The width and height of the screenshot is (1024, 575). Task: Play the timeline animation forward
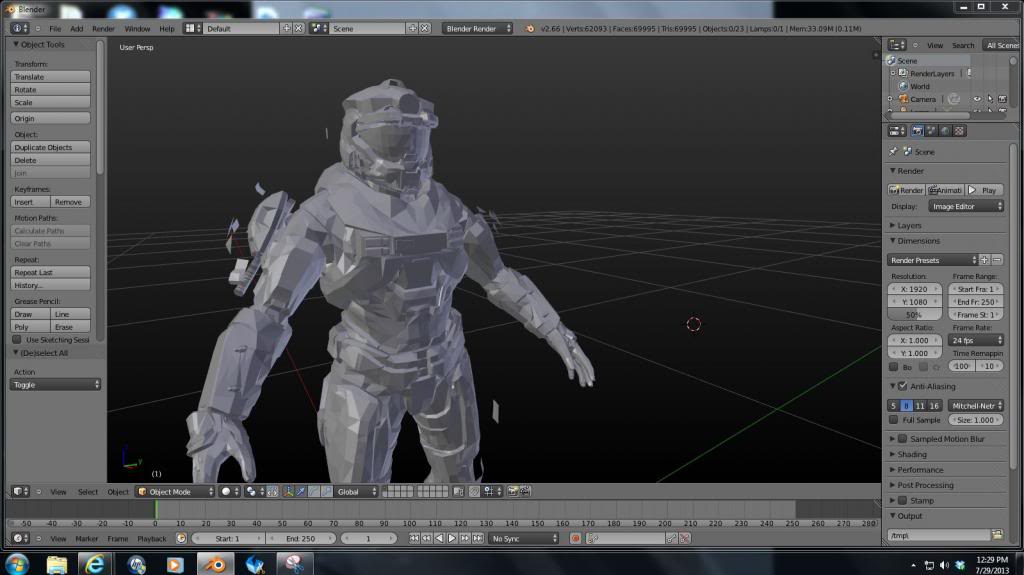[452, 538]
